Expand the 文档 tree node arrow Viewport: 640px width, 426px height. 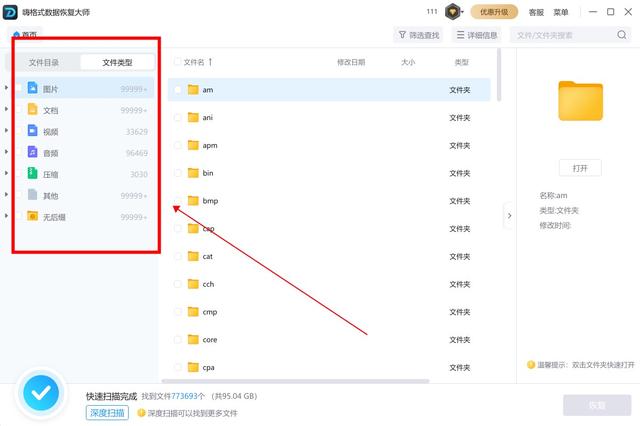coord(6,109)
